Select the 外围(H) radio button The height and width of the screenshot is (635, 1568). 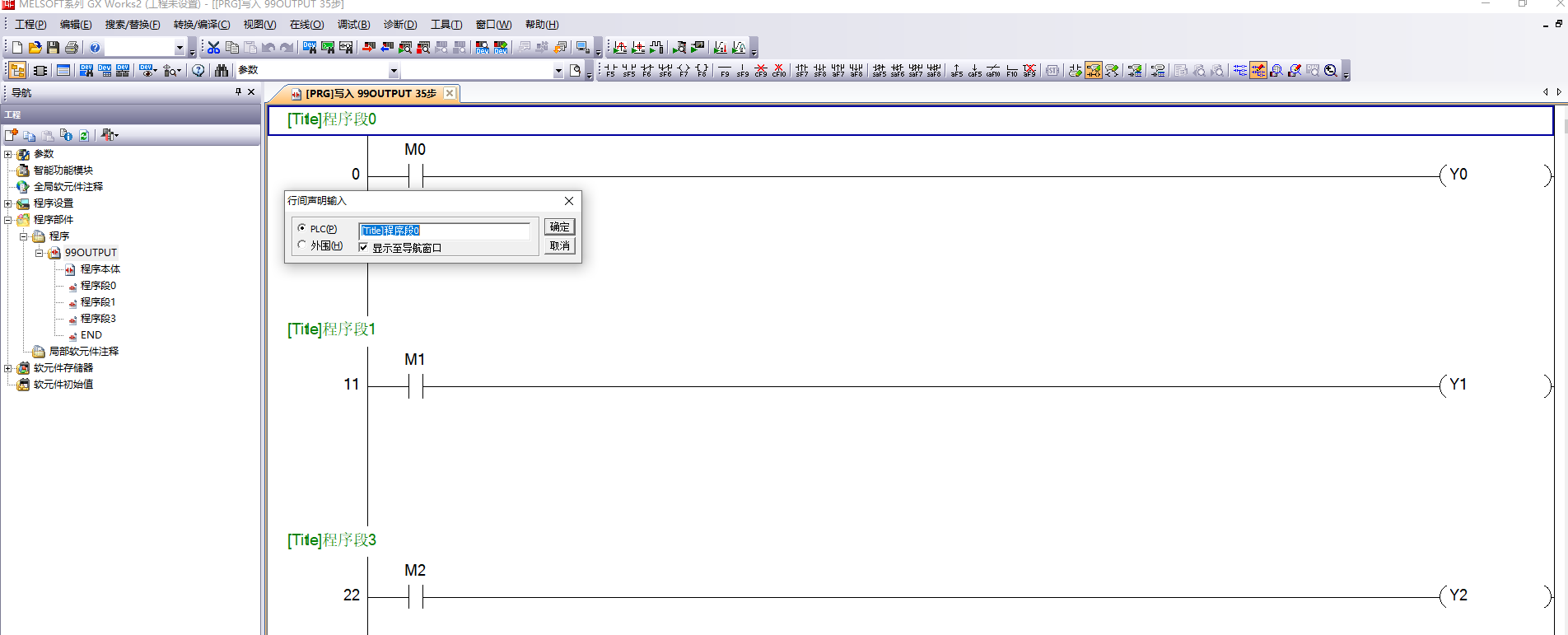coord(302,245)
